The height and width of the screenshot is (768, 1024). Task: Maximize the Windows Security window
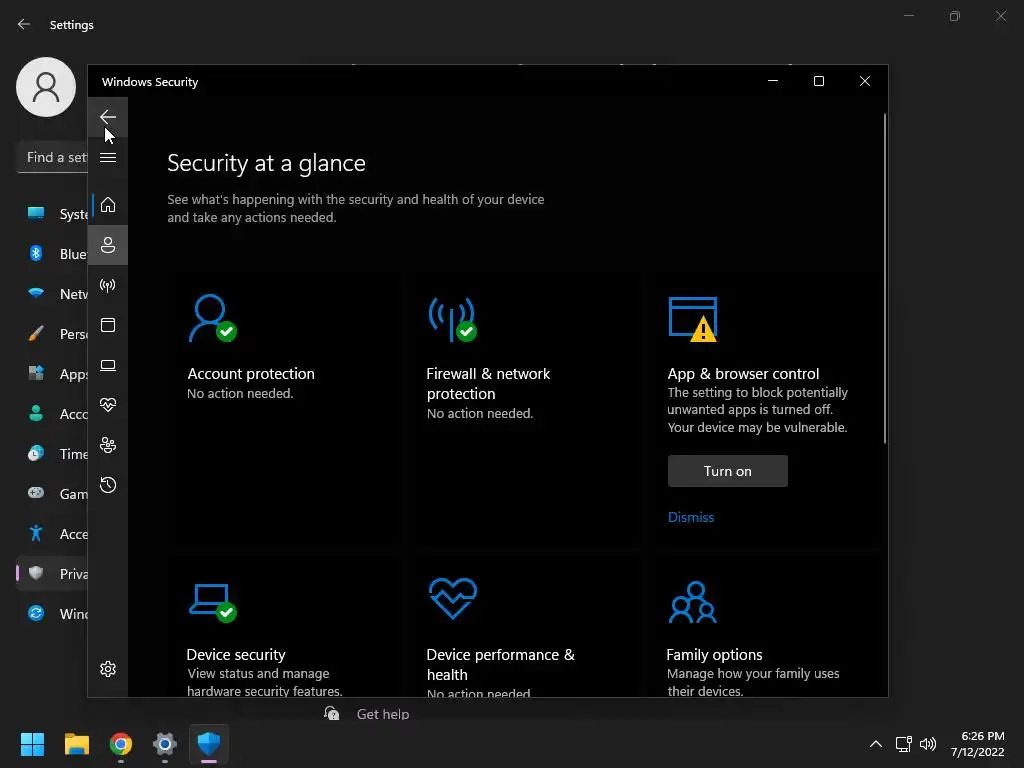[x=819, y=81]
